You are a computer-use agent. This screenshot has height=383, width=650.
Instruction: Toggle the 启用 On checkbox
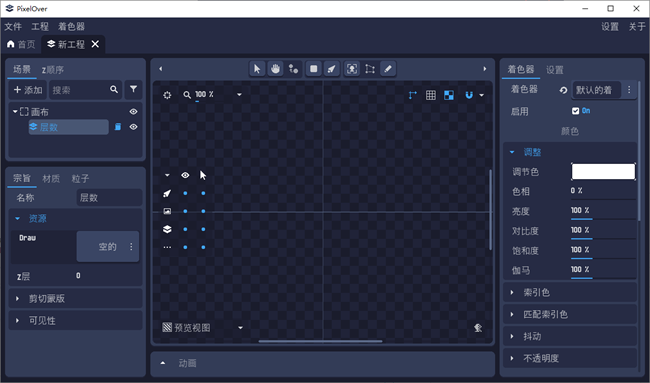point(575,111)
